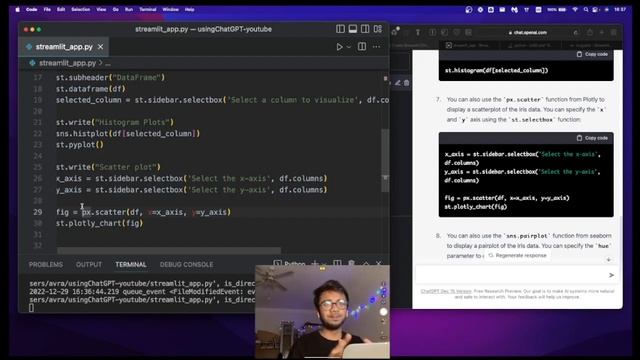This screenshot has width=640, height=360.
Task: Open the Help menu
Action: [x=189, y=9]
